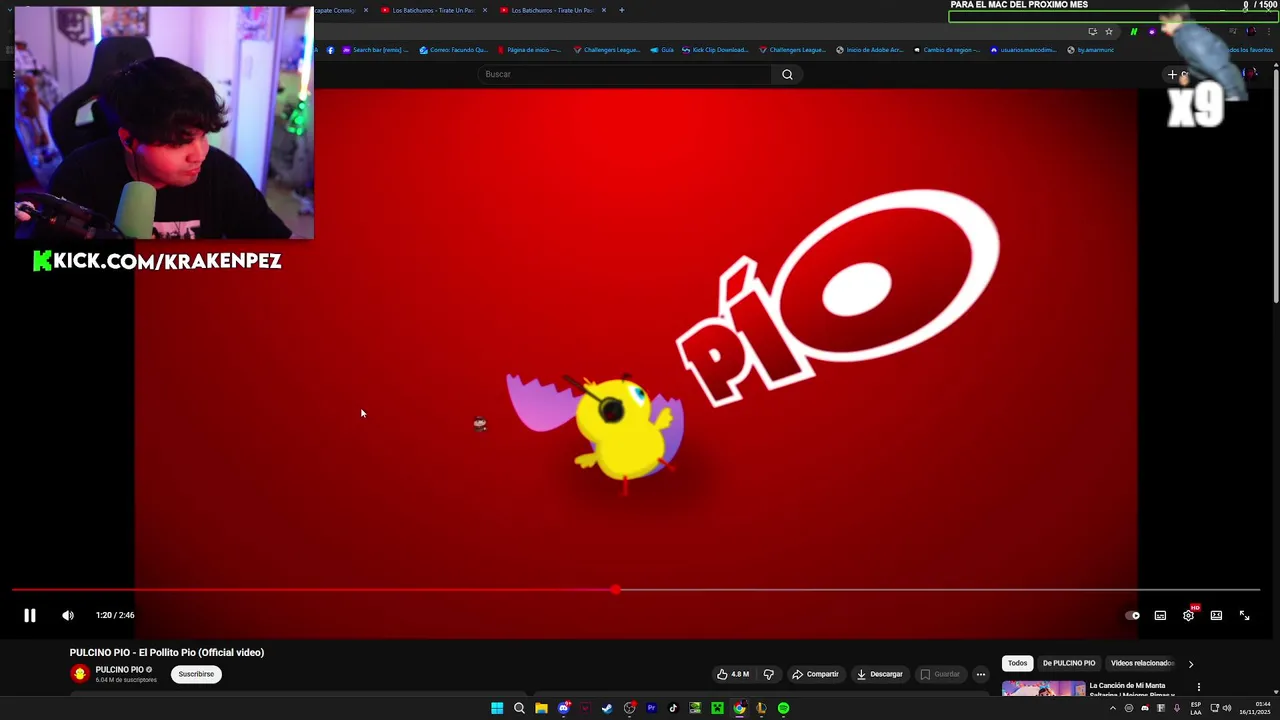Click the YouTube create plus button

click(x=1173, y=74)
